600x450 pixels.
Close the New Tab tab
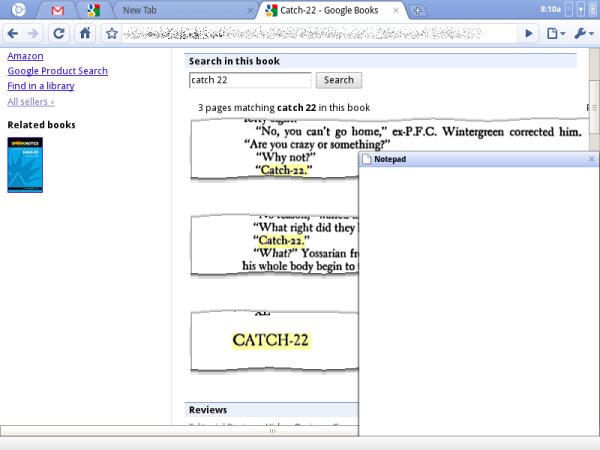(250, 11)
